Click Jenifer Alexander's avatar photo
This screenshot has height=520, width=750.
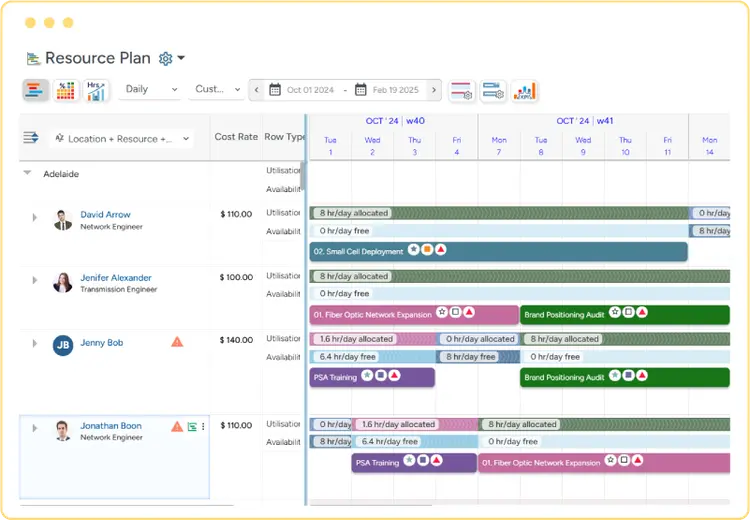pyautogui.click(x=63, y=283)
